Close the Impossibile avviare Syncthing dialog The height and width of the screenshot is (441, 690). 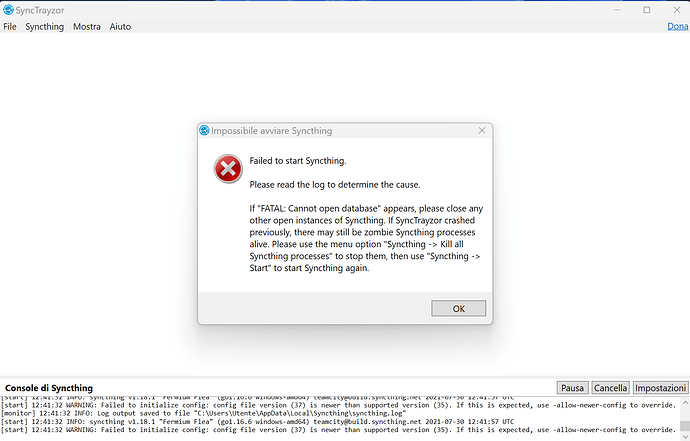[482, 130]
